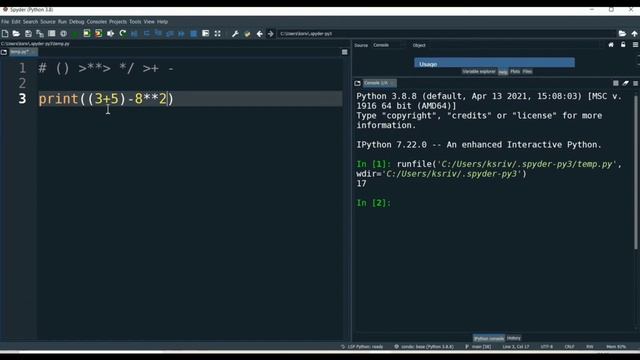Open the Tools menu

135,22
